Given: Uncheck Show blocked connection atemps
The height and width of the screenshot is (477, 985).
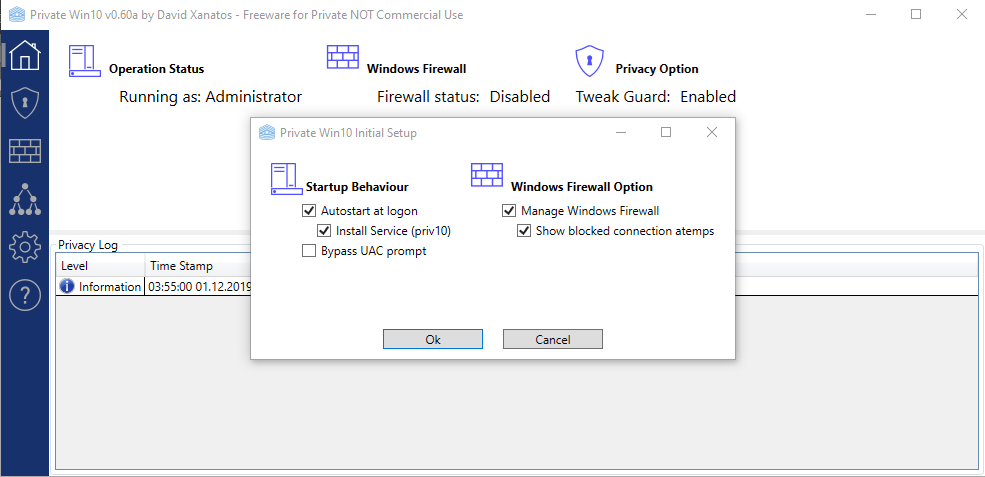Looking at the screenshot, I should tap(523, 231).
